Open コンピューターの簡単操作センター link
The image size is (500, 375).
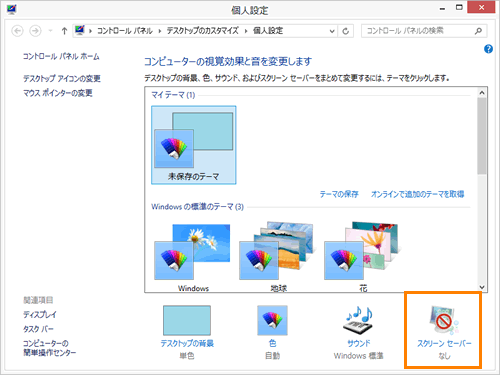tap(49, 348)
